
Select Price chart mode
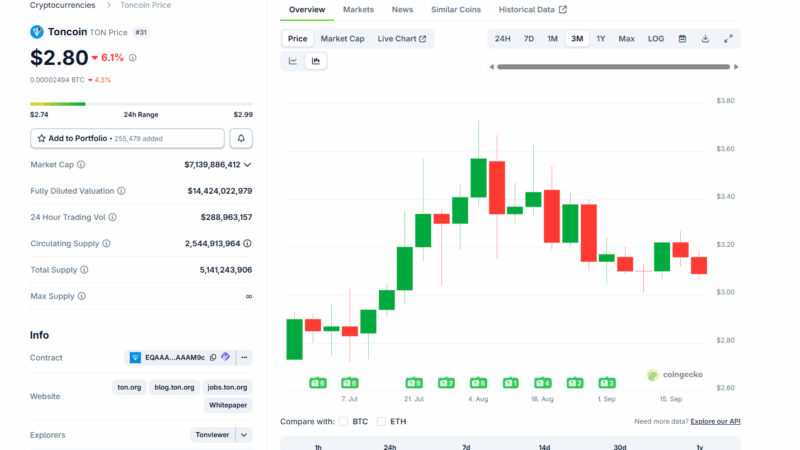coord(297,39)
